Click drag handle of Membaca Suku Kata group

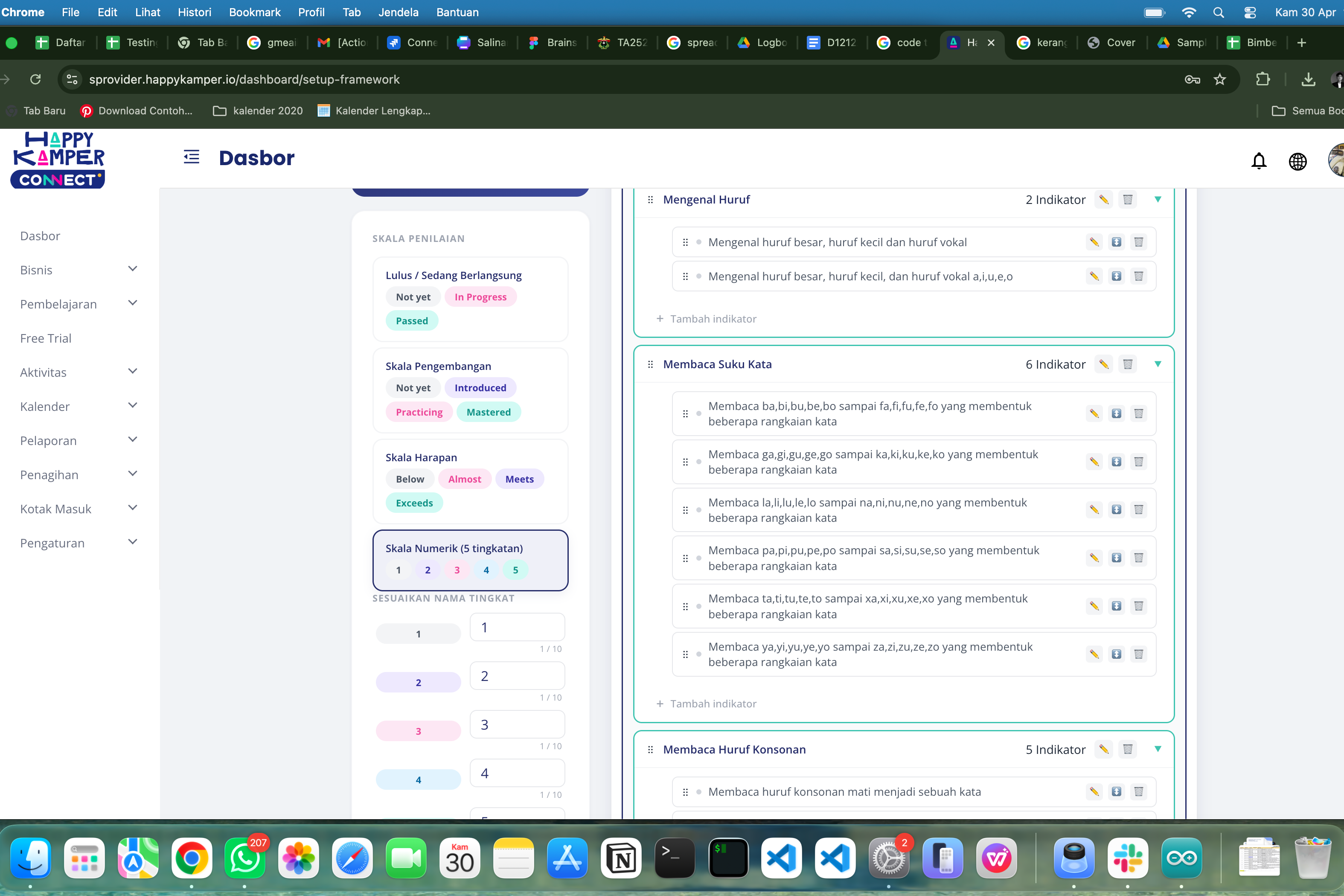click(x=650, y=364)
